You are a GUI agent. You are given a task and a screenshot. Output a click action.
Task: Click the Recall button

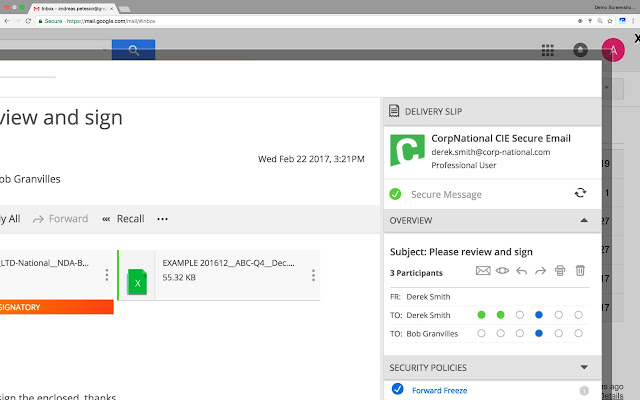(x=122, y=219)
